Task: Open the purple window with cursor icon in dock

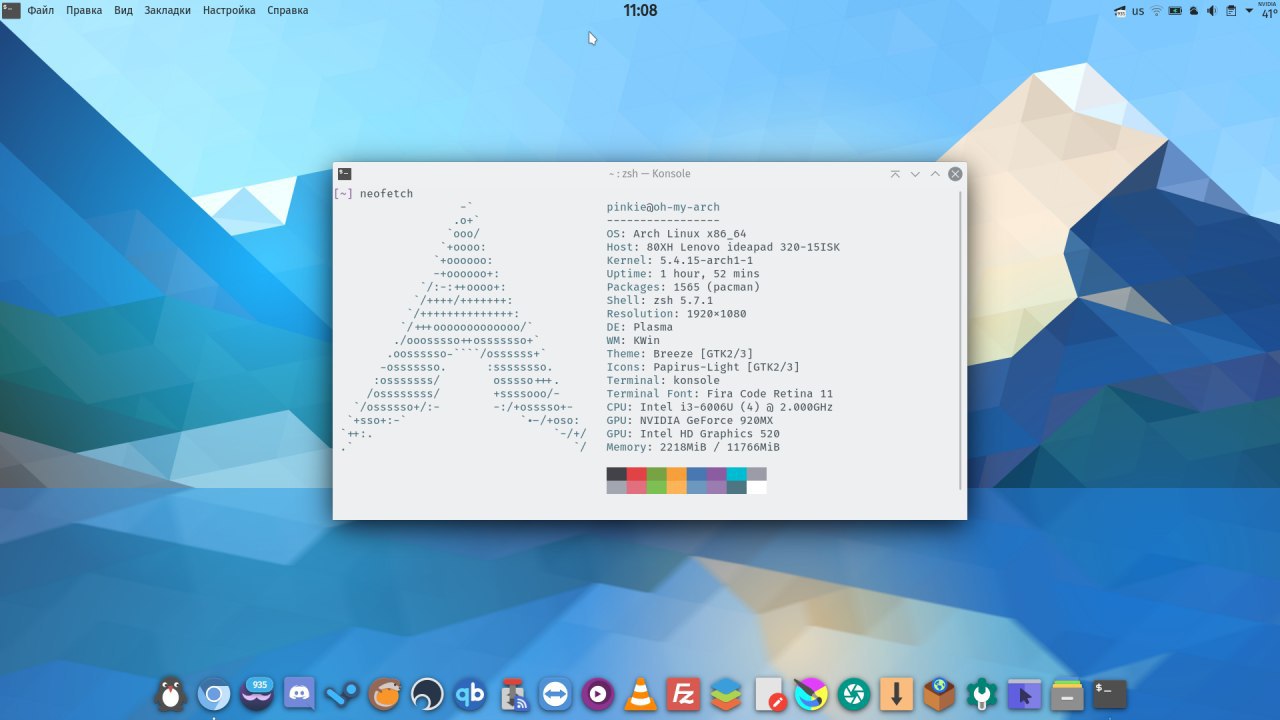Action: [x=1024, y=693]
